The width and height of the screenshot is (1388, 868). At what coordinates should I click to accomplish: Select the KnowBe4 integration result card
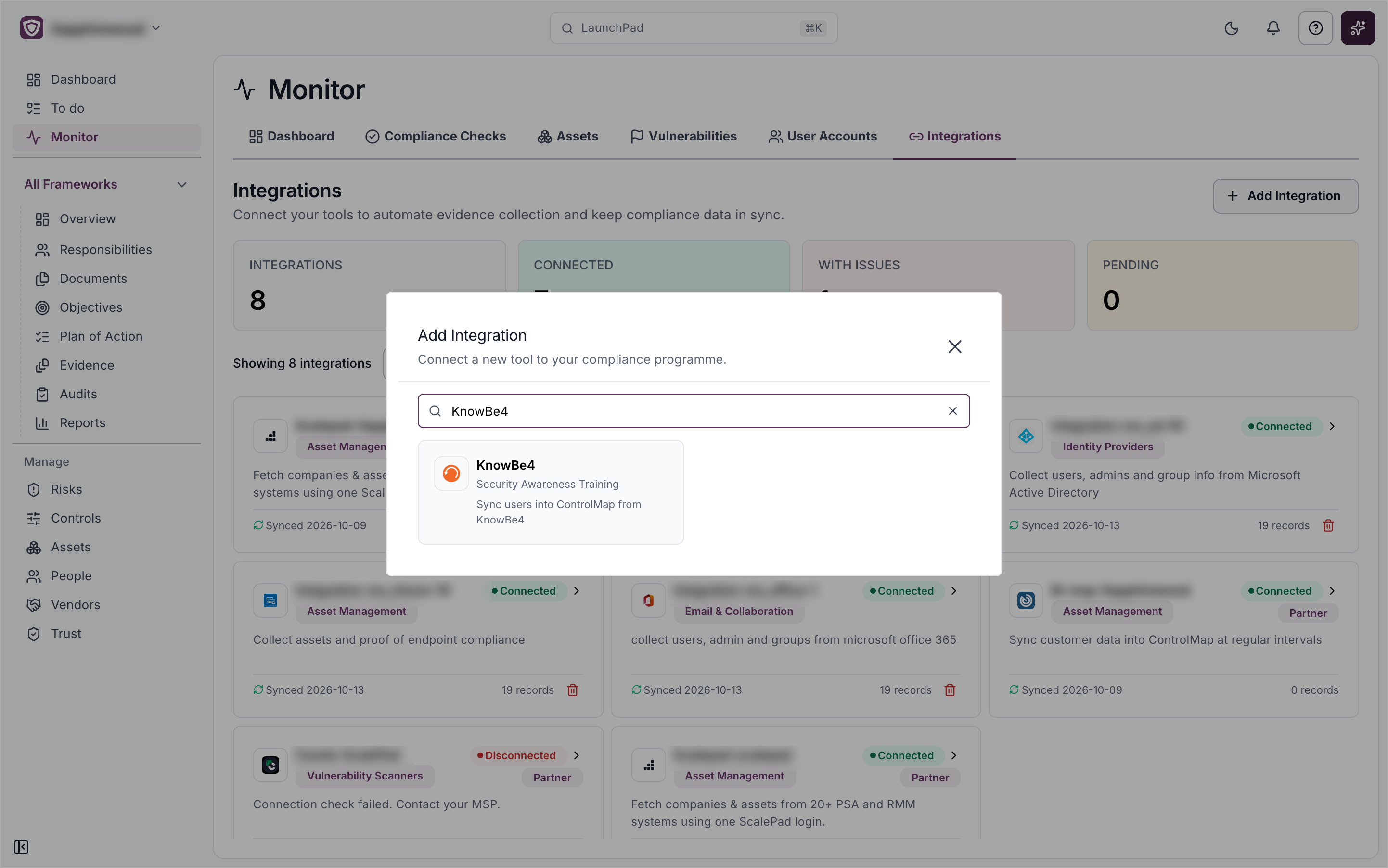coord(551,492)
